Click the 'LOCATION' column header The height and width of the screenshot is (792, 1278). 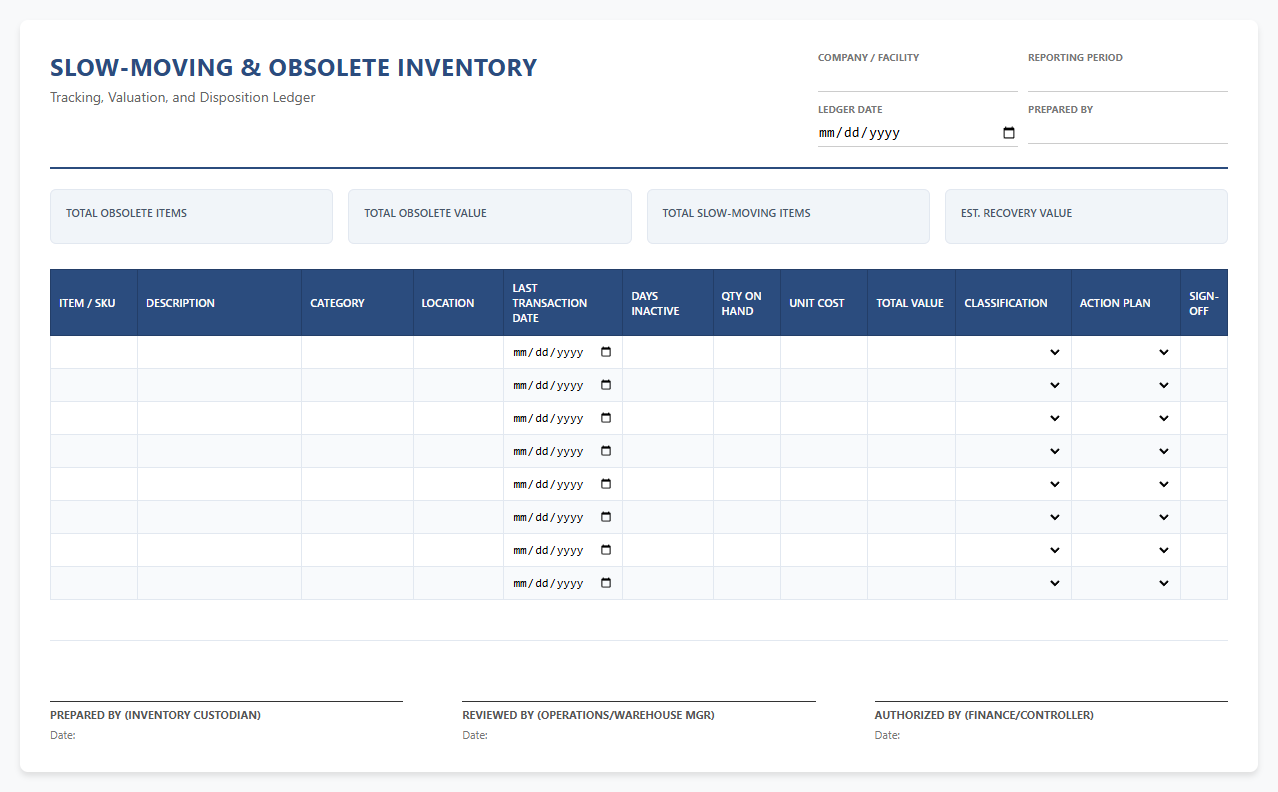[458, 303]
